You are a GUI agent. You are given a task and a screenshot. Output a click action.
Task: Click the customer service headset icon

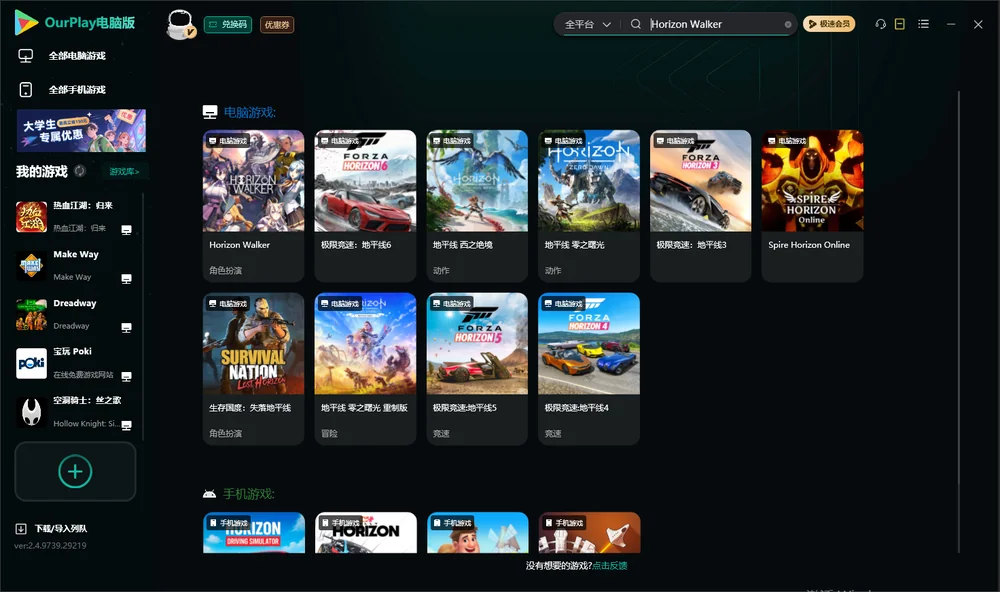881,24
